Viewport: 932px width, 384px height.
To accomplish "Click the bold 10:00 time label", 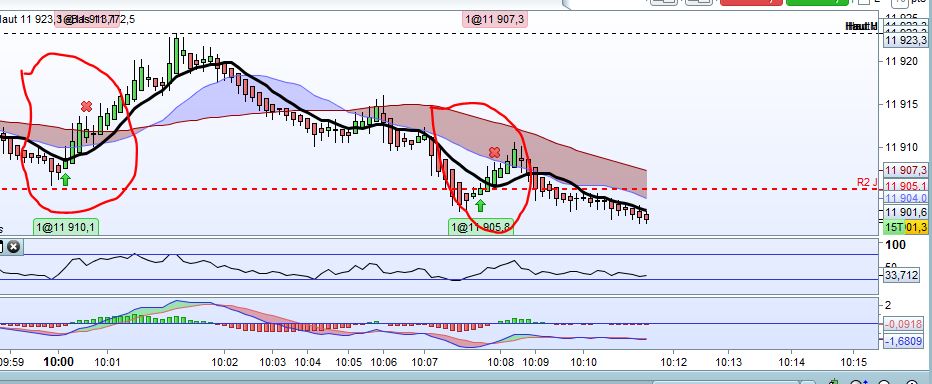I will pyautogui.click(x=58, y=361).
